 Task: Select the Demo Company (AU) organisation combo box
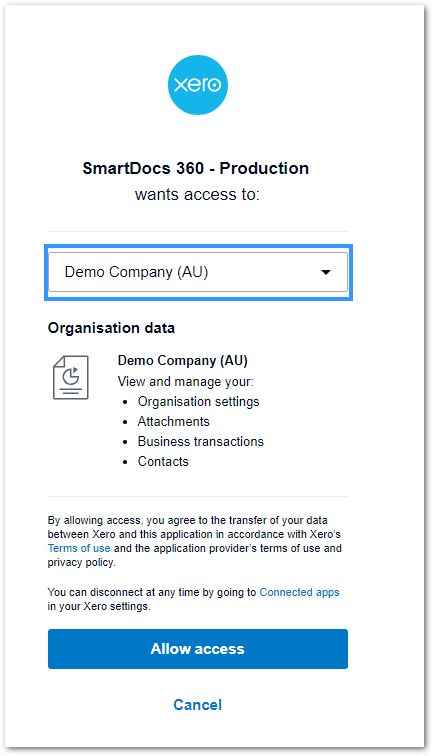pyautogui.click(x=198, y=272)
